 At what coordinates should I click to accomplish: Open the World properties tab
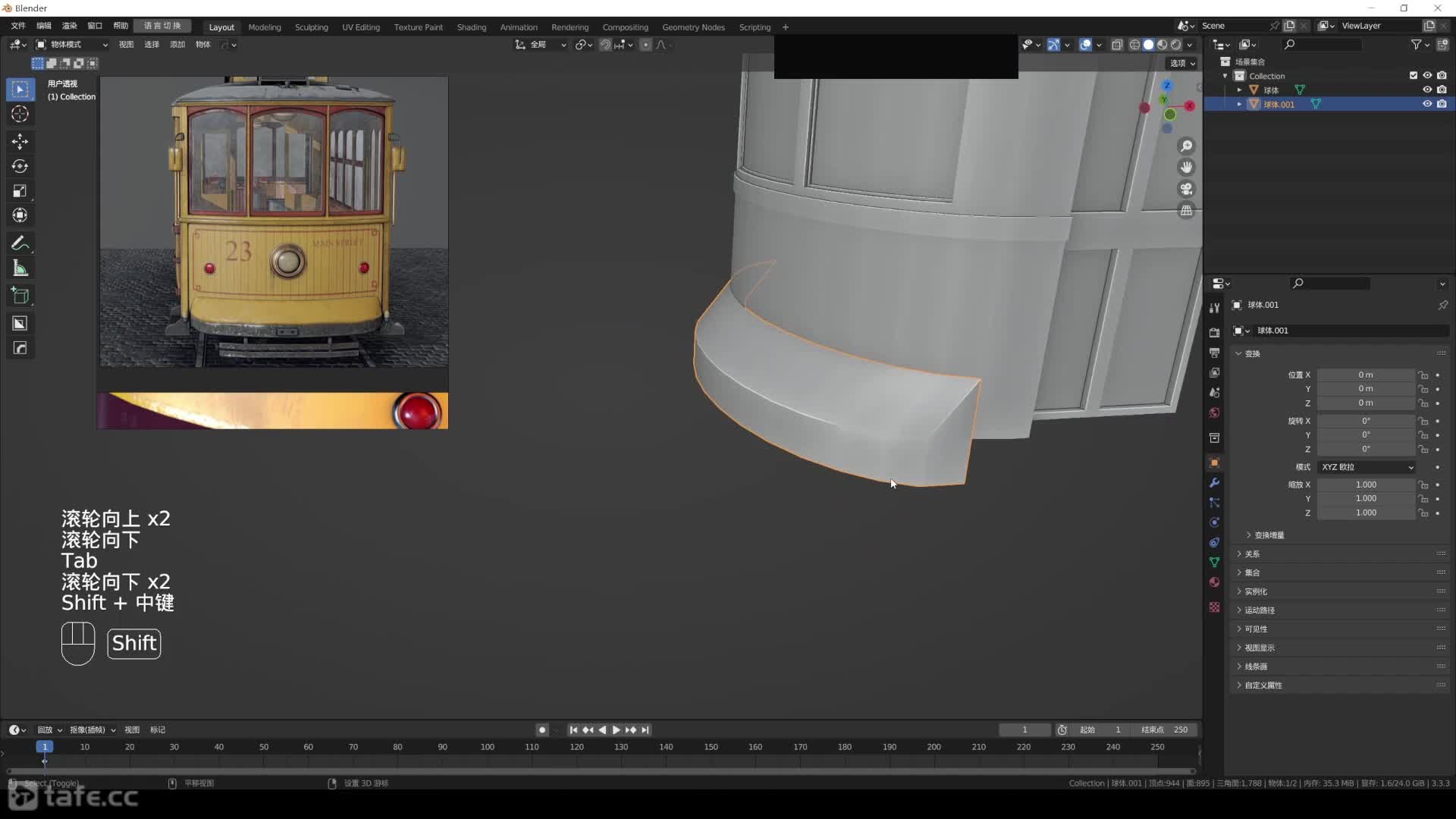1214,413
